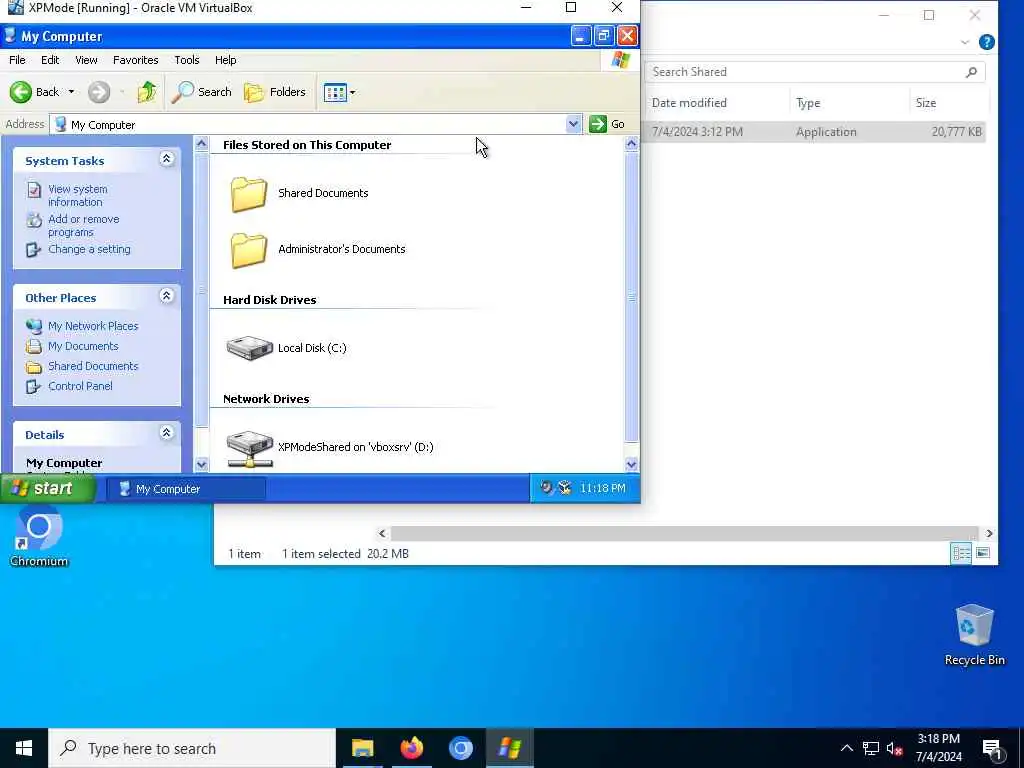Screen dimensions: 1024x768
Task: Click the XP Start button
Action: pos(48,488)
